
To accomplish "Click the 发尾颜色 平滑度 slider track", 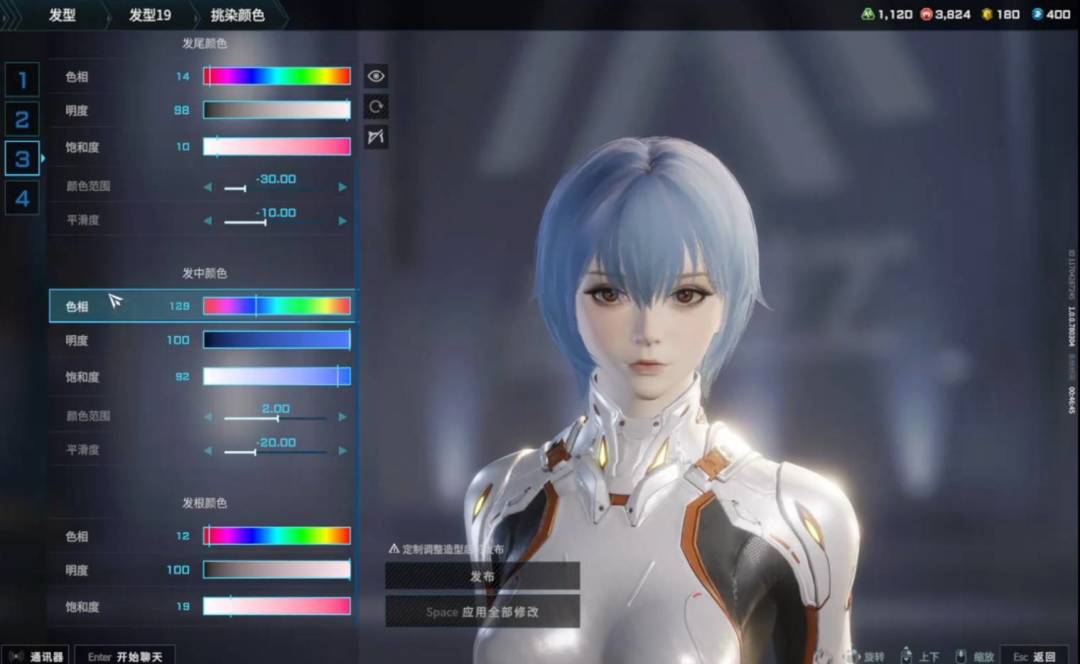I will click(276, 222).
